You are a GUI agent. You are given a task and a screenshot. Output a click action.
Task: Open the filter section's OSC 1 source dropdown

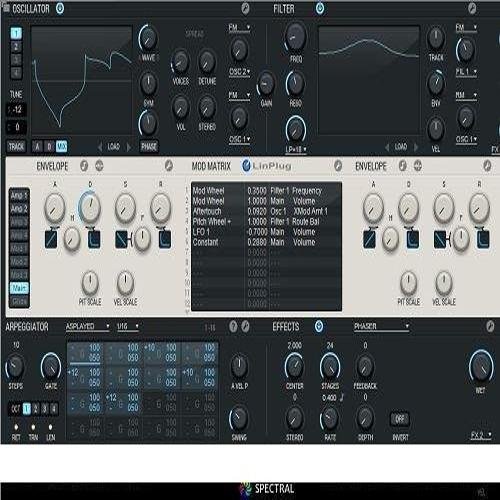(466, 139)
